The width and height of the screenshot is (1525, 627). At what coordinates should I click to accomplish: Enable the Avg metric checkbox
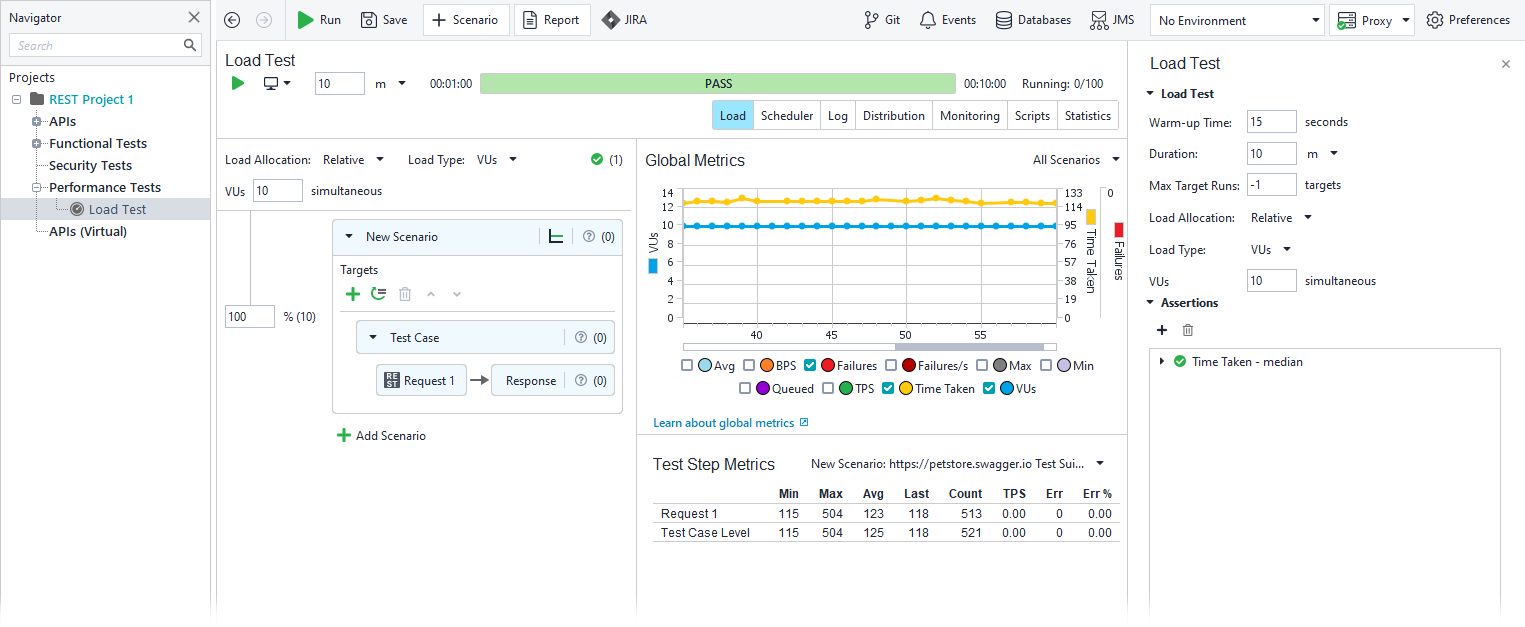[x=688, y=365]
